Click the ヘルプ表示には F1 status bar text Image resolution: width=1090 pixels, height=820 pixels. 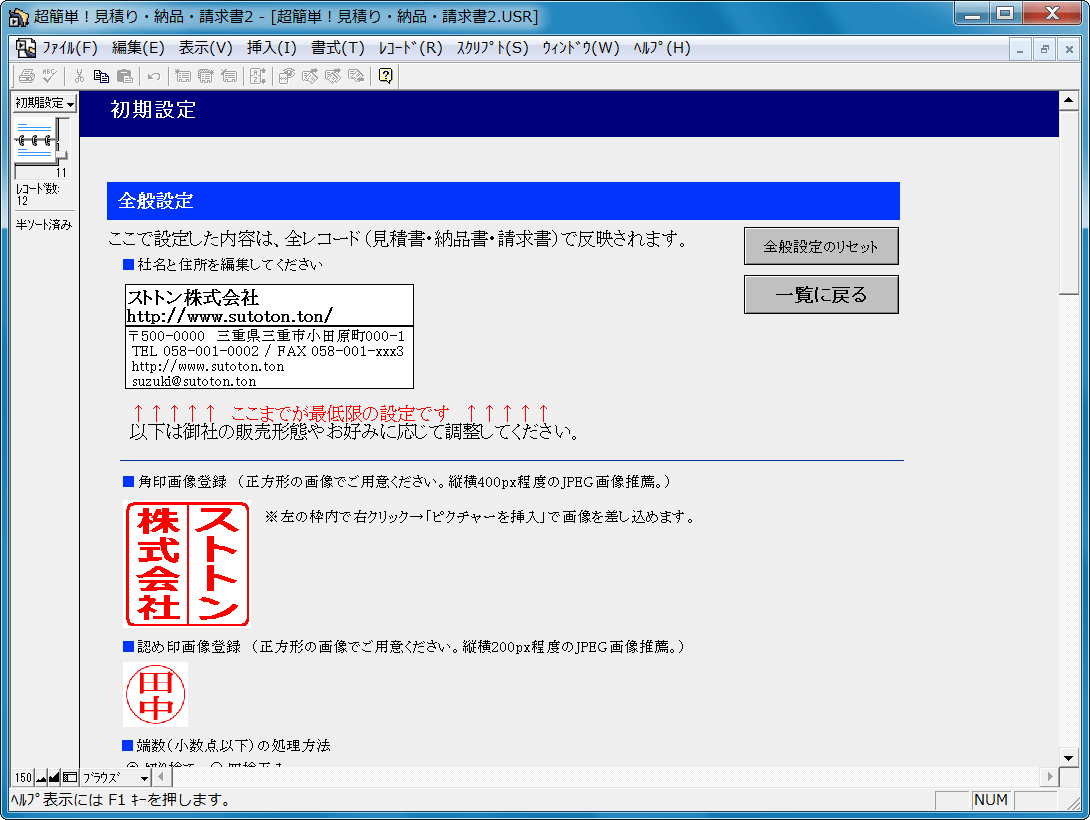(x=120, y=800)
